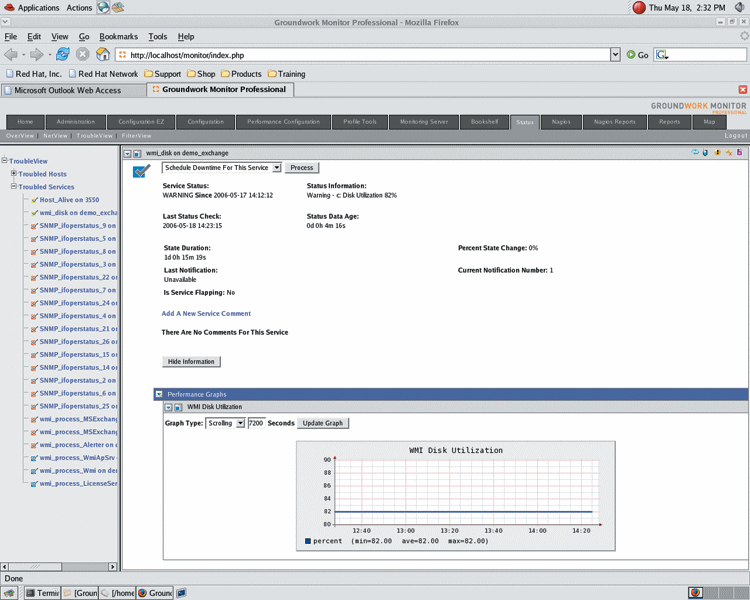Viewport: 750px width, 600px height.
Task: Click the large blue checkmark service icon
Action: coord(141,171)
